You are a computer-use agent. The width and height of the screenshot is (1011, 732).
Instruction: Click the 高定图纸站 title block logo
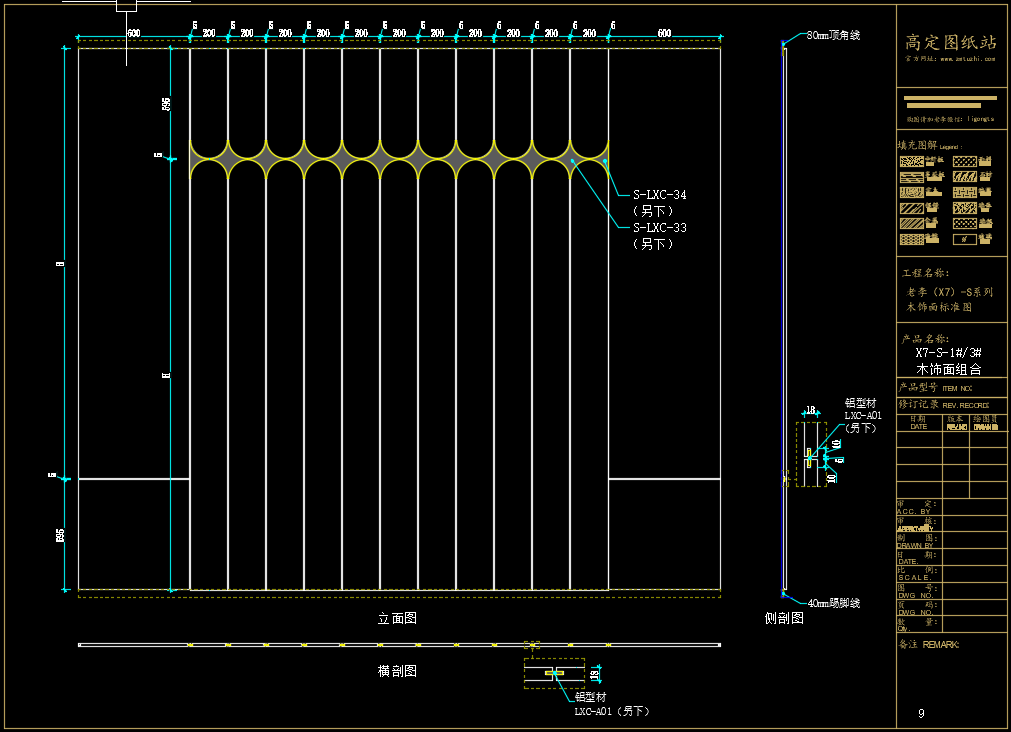point(950,42)
